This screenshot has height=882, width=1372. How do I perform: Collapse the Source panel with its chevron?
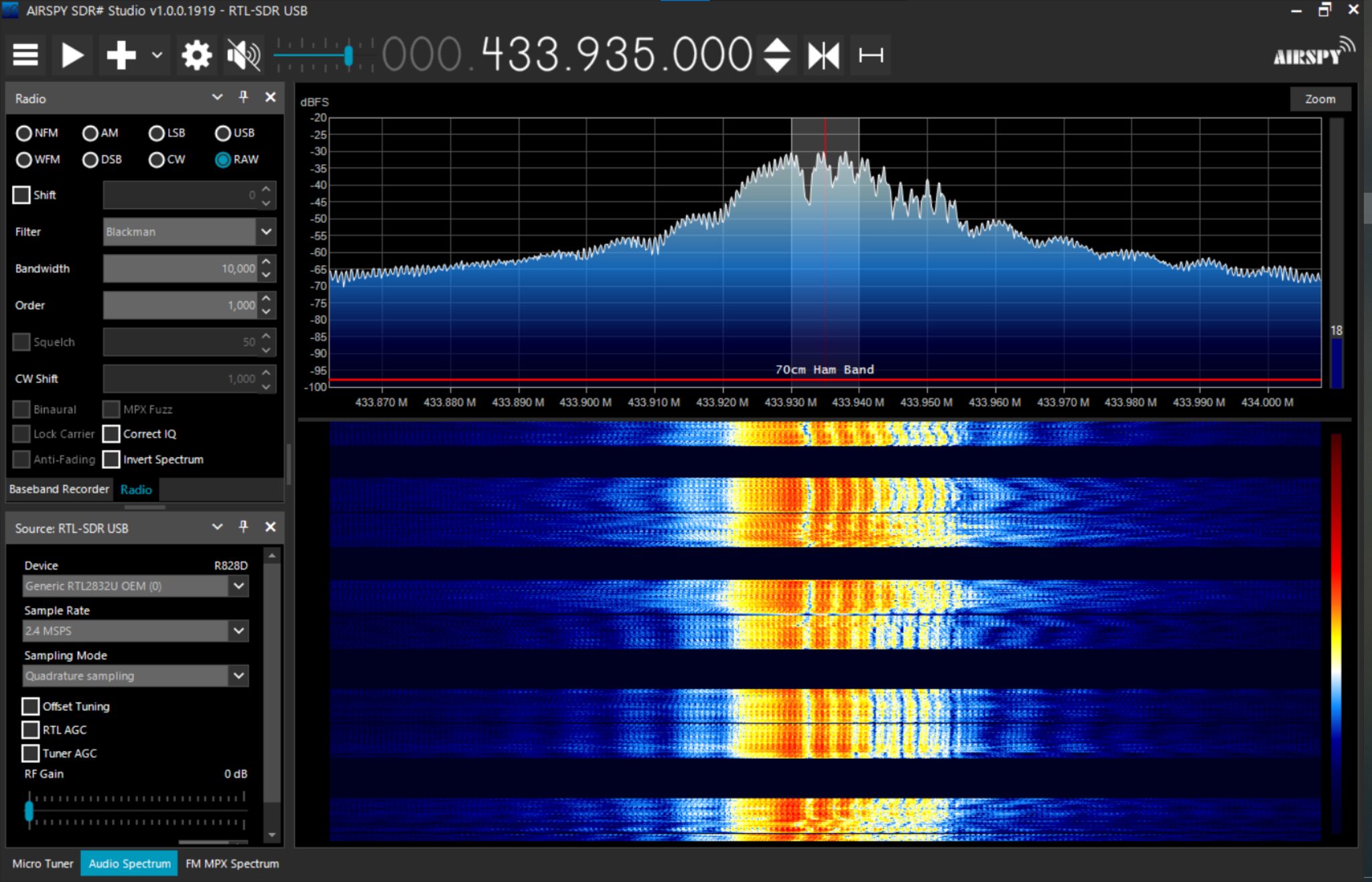[216, 528]
